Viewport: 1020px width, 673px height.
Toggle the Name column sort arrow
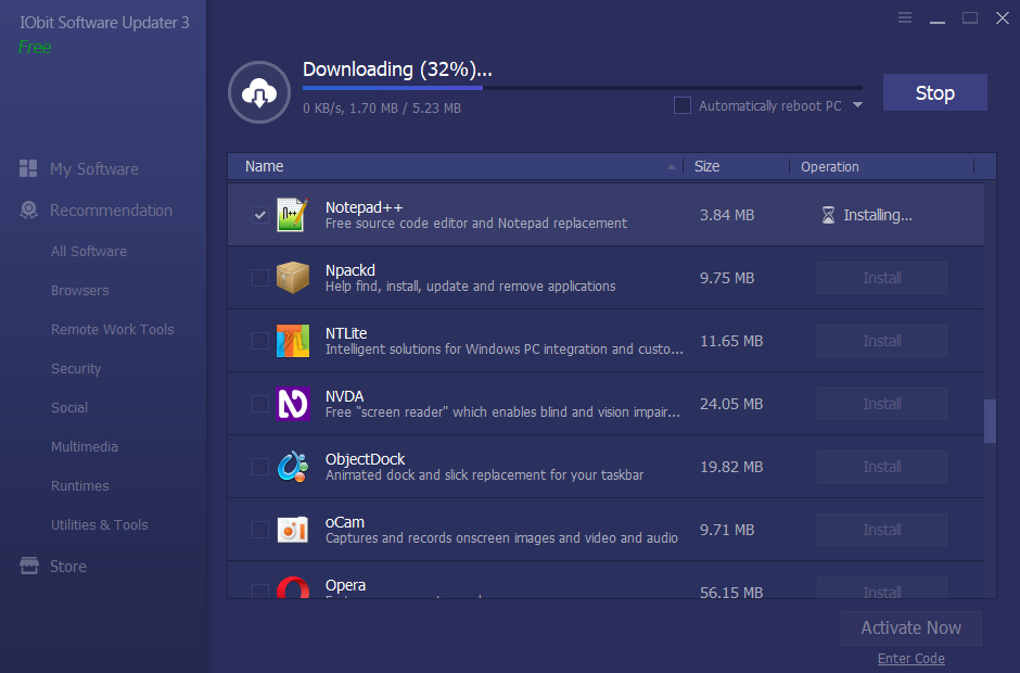point(671,167)
